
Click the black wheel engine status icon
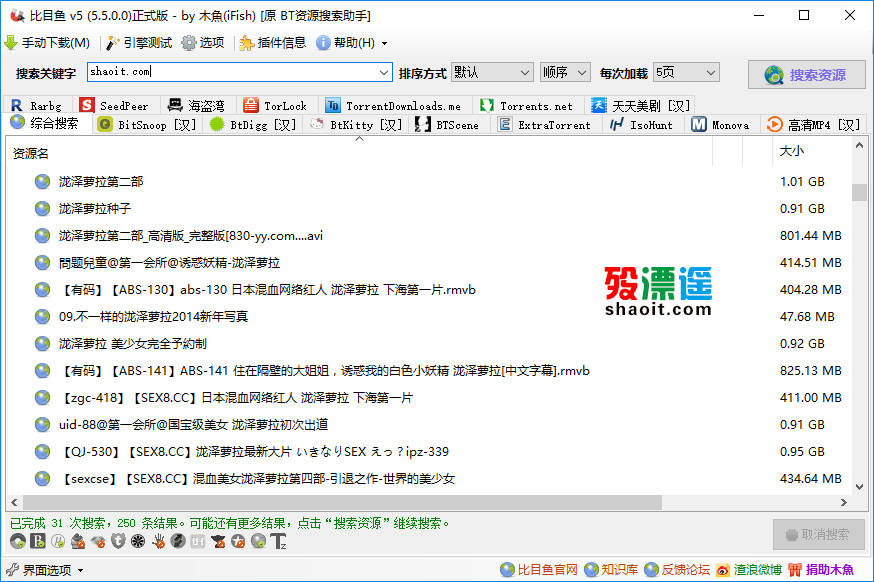coord(138,541)
